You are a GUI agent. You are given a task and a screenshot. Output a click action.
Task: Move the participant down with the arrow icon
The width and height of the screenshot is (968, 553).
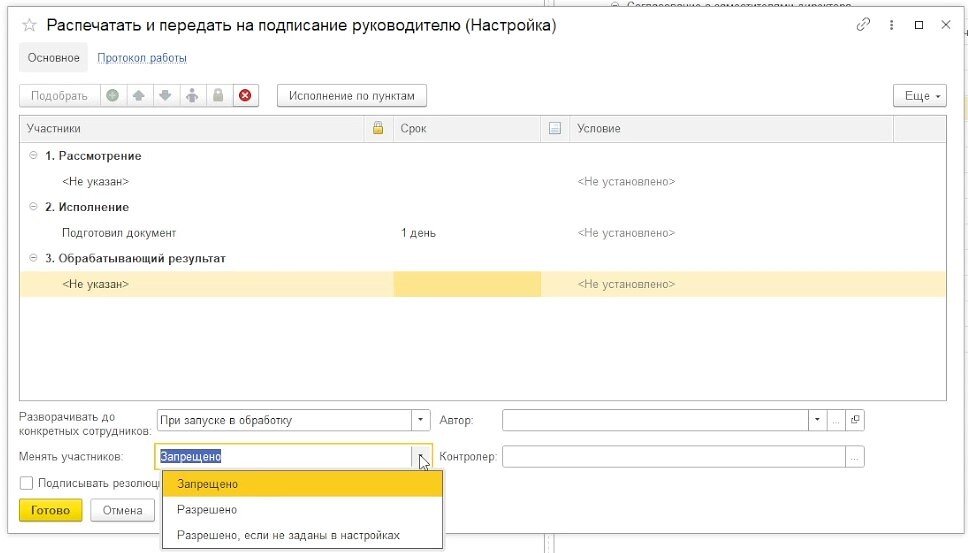[x=165, y=96]
